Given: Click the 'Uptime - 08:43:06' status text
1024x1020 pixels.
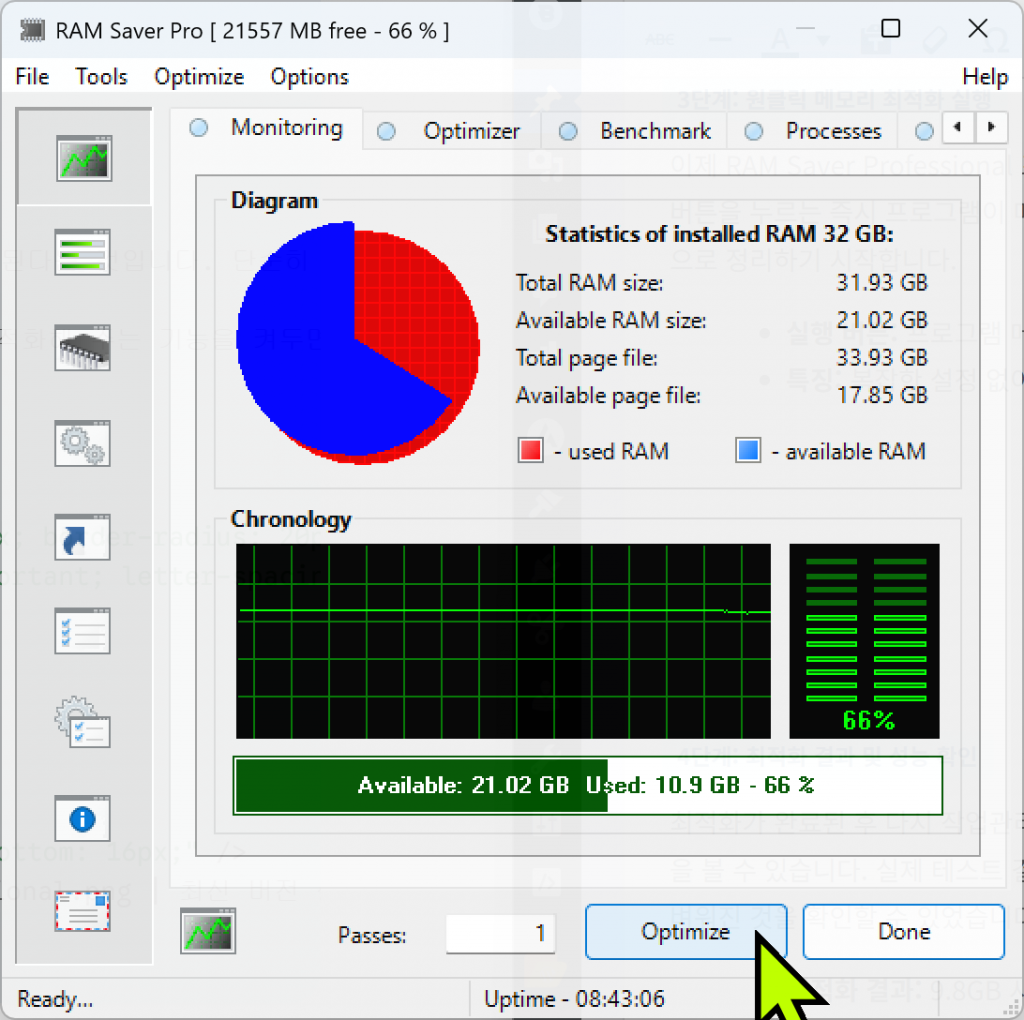Looking at the screenshot, I should [574, 998].
